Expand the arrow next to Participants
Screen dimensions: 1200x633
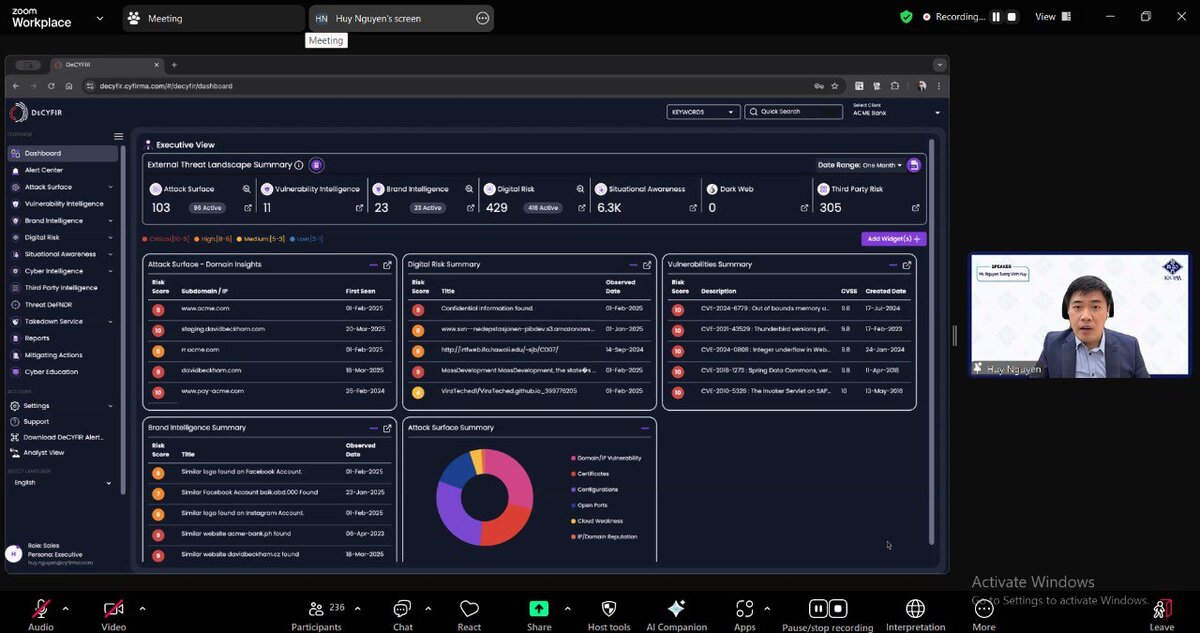tap(357, 608)
